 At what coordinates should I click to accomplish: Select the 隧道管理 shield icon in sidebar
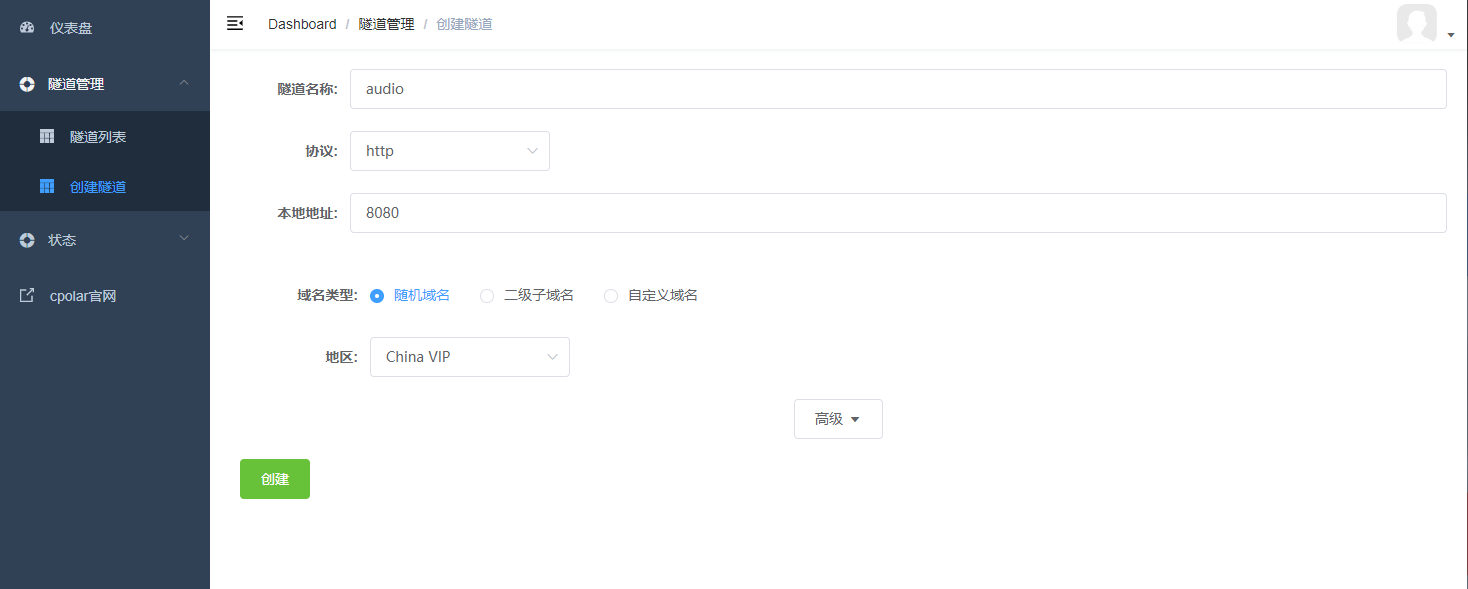coord(26,84)
